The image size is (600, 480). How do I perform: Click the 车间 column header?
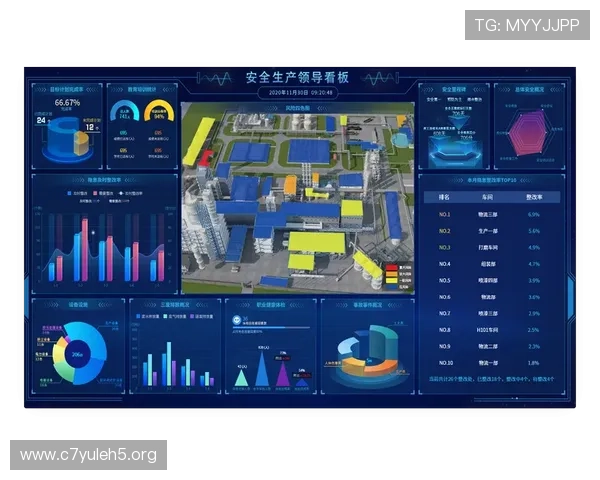pyautogui.click(x=489, y=197)
